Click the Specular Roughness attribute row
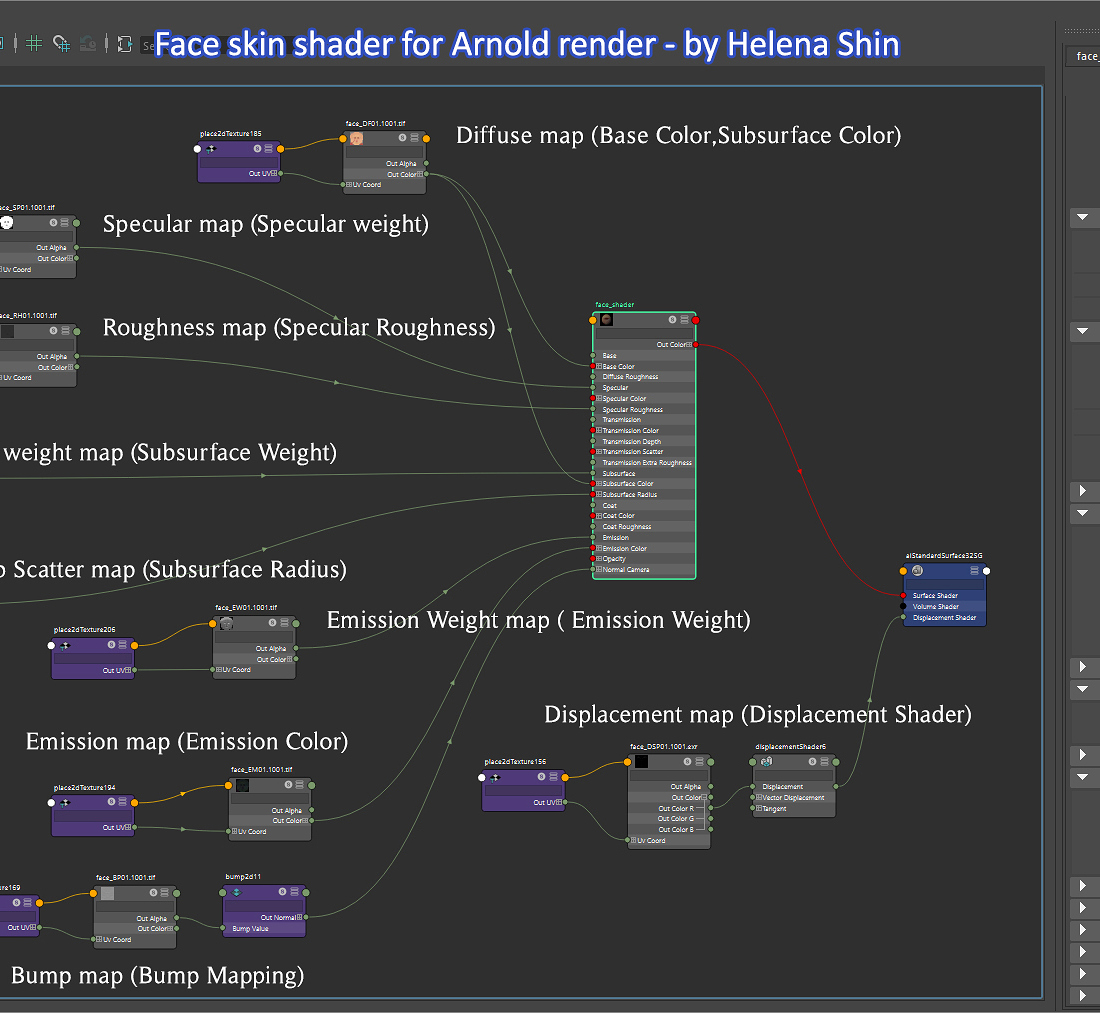Image resolution: width=1100 pixels, height=1013 pixels. pos(644,410)
